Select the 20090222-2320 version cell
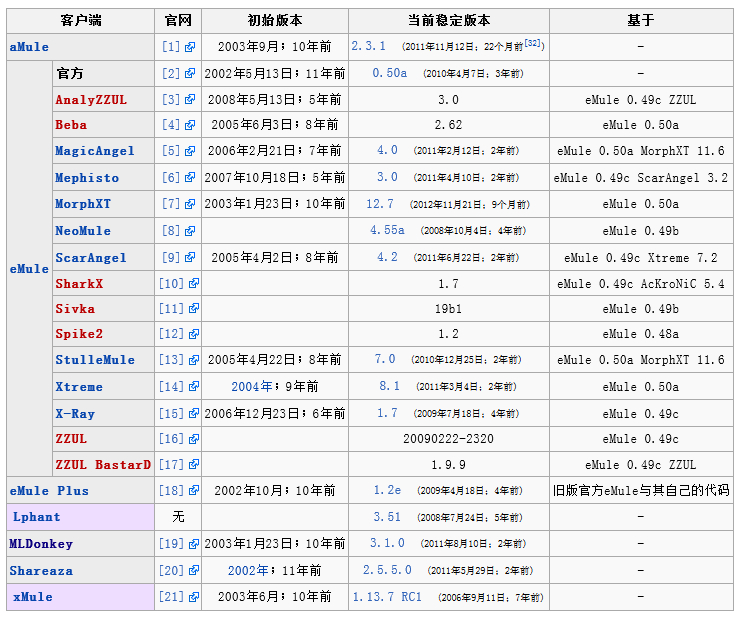The width and height of the screenshot is (741, 618). click(x=448, y=439)
